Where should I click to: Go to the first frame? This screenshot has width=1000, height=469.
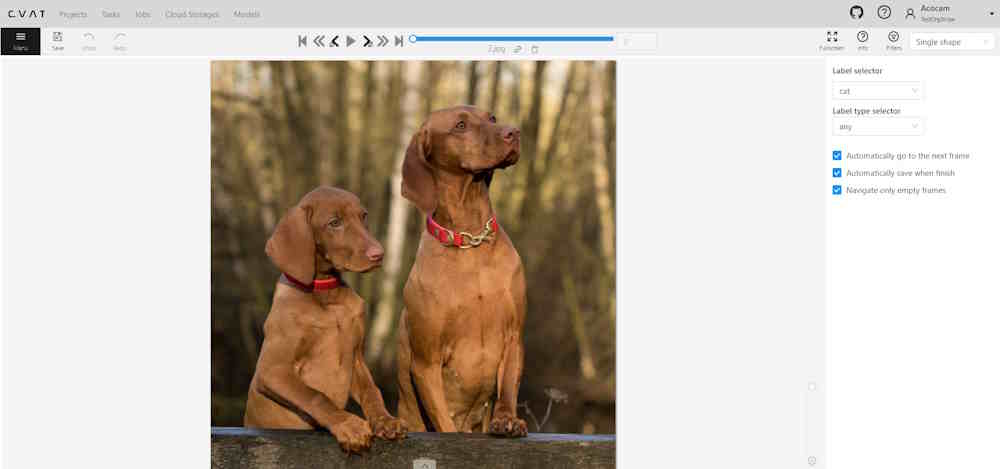[x=302, y=41]
